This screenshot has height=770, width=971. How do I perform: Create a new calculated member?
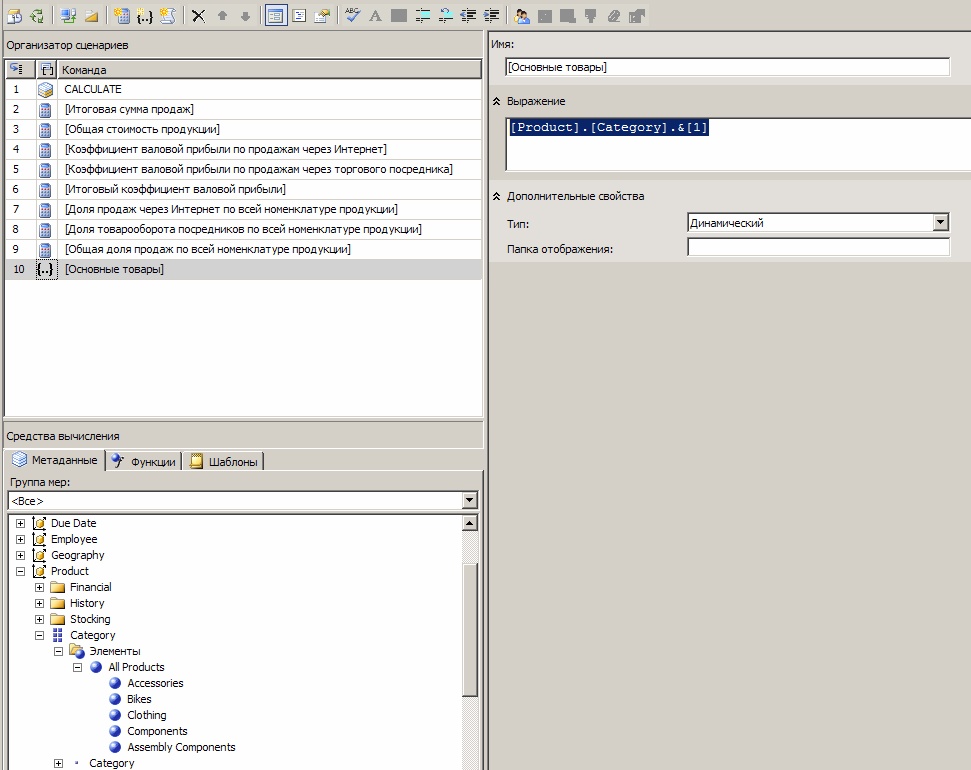[x=122, y=16]
